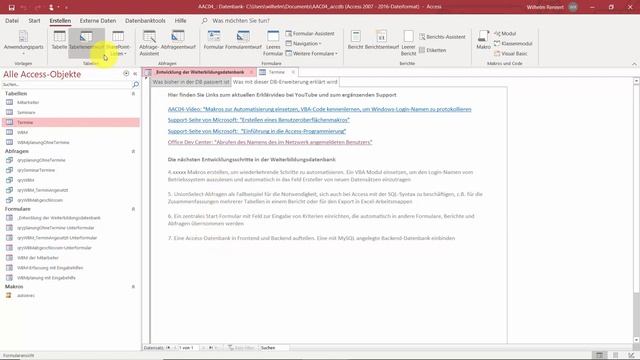Select the highlighted Termine table

tap(71, 122)
